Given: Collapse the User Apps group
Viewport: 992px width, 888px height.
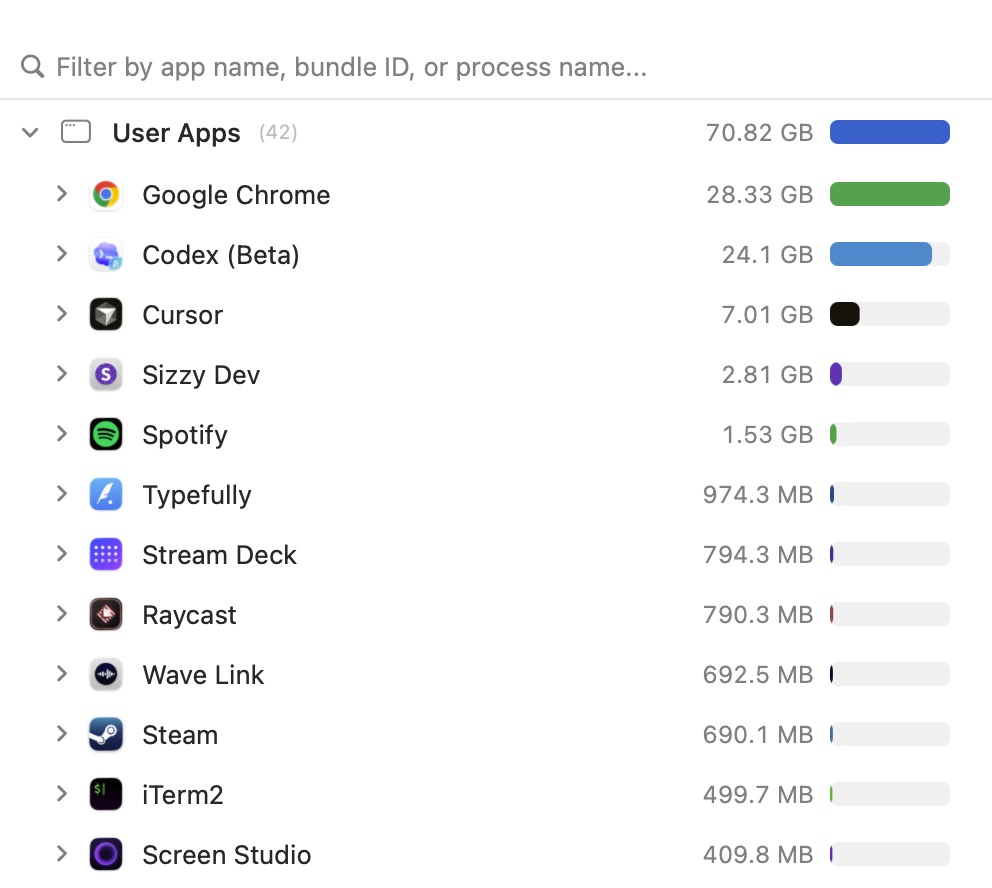Looking at the screenshot, I should pyautogui.click(x=30, y=133).
